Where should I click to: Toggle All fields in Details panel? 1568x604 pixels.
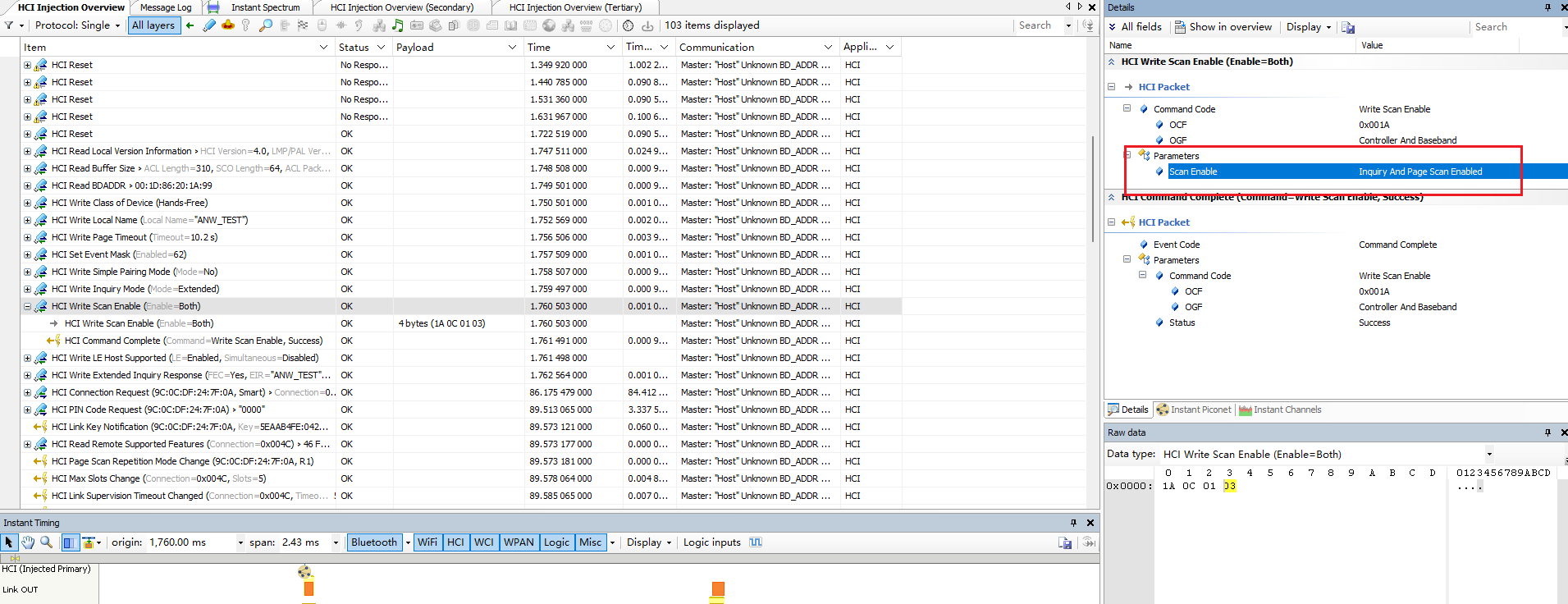[1136, 27]
